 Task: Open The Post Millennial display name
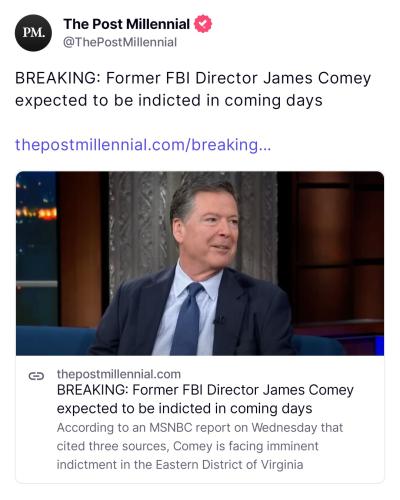(x=126, y=24)
